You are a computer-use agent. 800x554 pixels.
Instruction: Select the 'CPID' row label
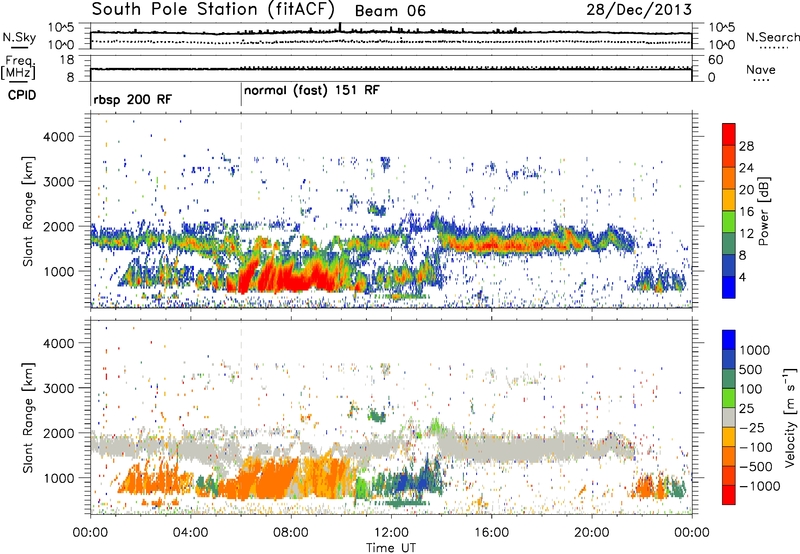tap(22, 95)
